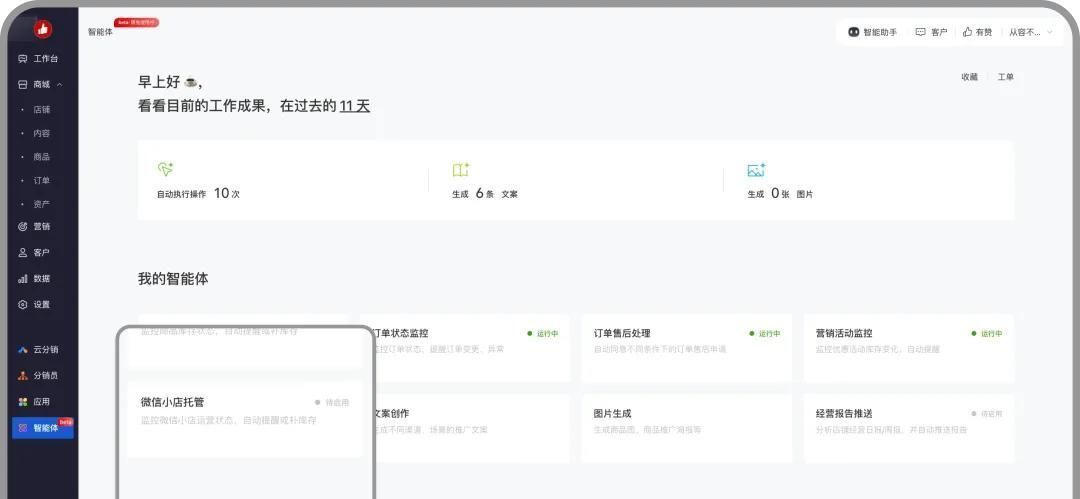Click the Youzan thumbs-up logo
The image size is (1080, 499).
pos(43,29)
